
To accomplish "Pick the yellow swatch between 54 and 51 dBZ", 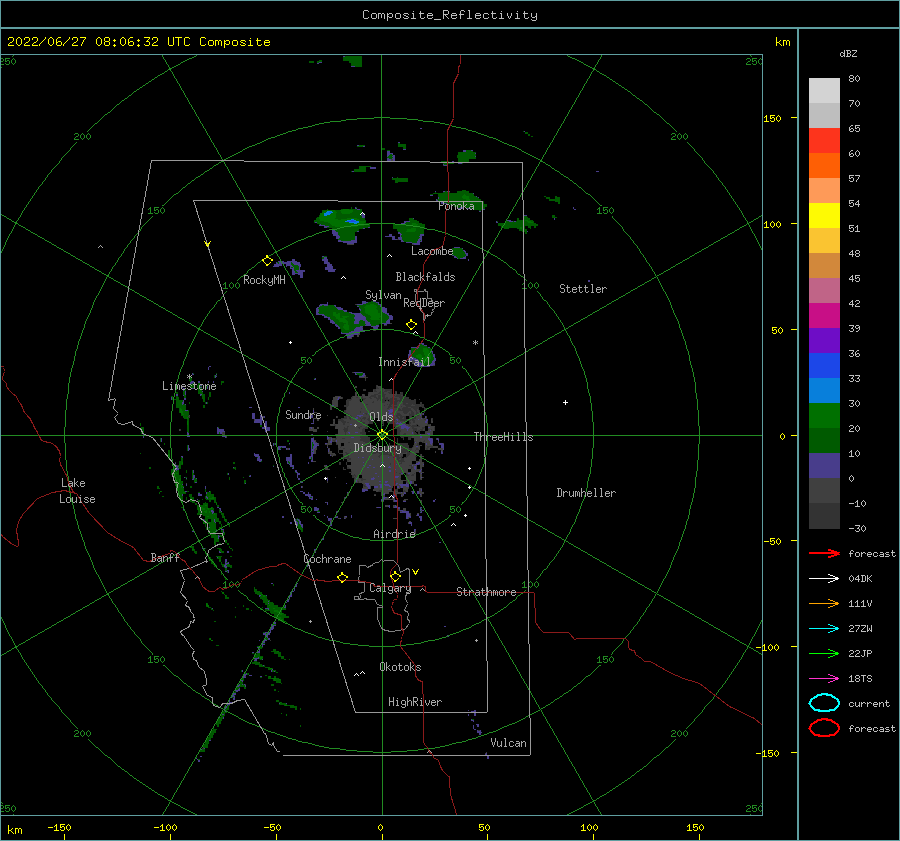I will [x=824, y=216].
